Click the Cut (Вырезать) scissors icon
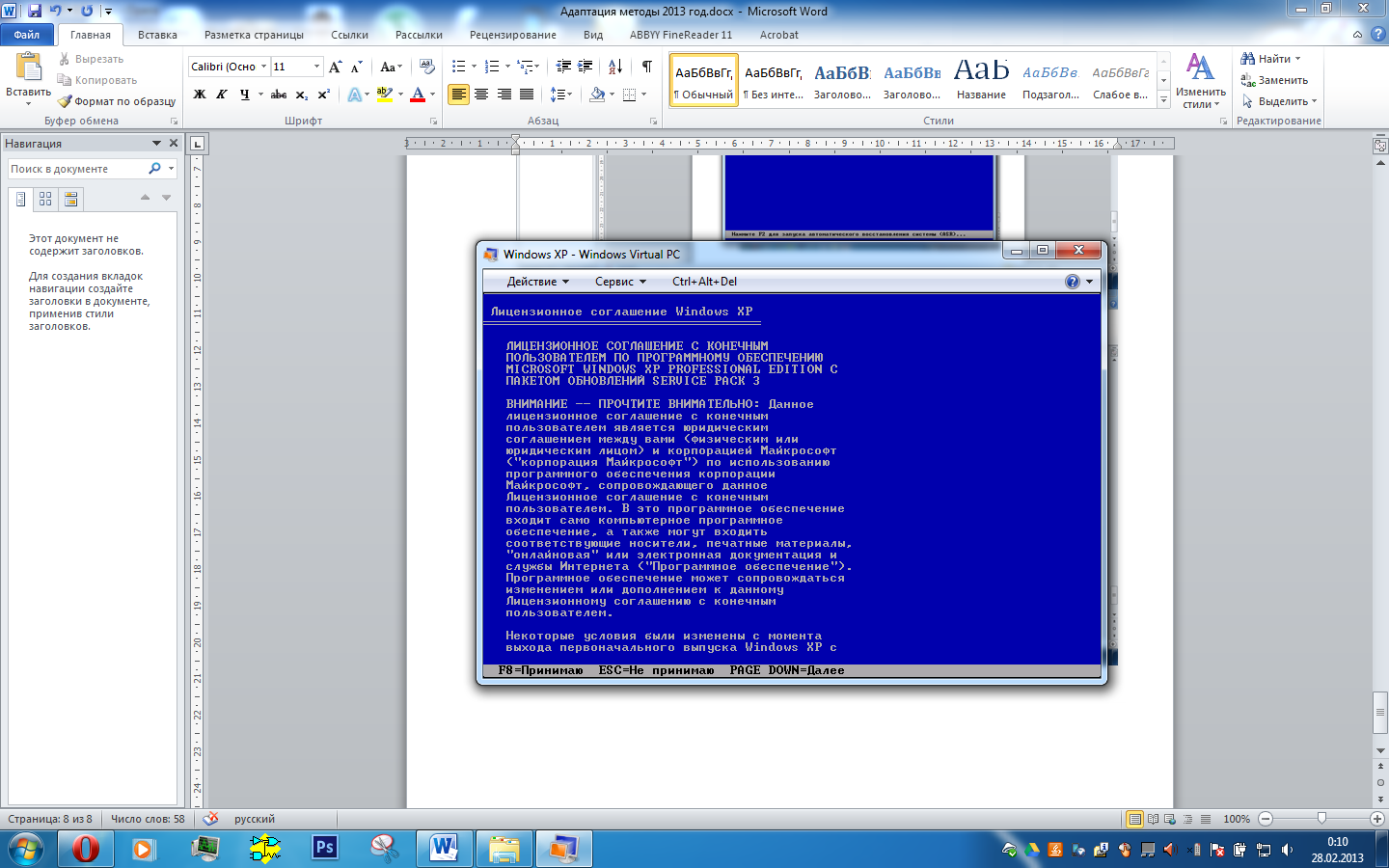Image resolution: width=1389 pixels, height=868 pixels. tap(65, 59)
